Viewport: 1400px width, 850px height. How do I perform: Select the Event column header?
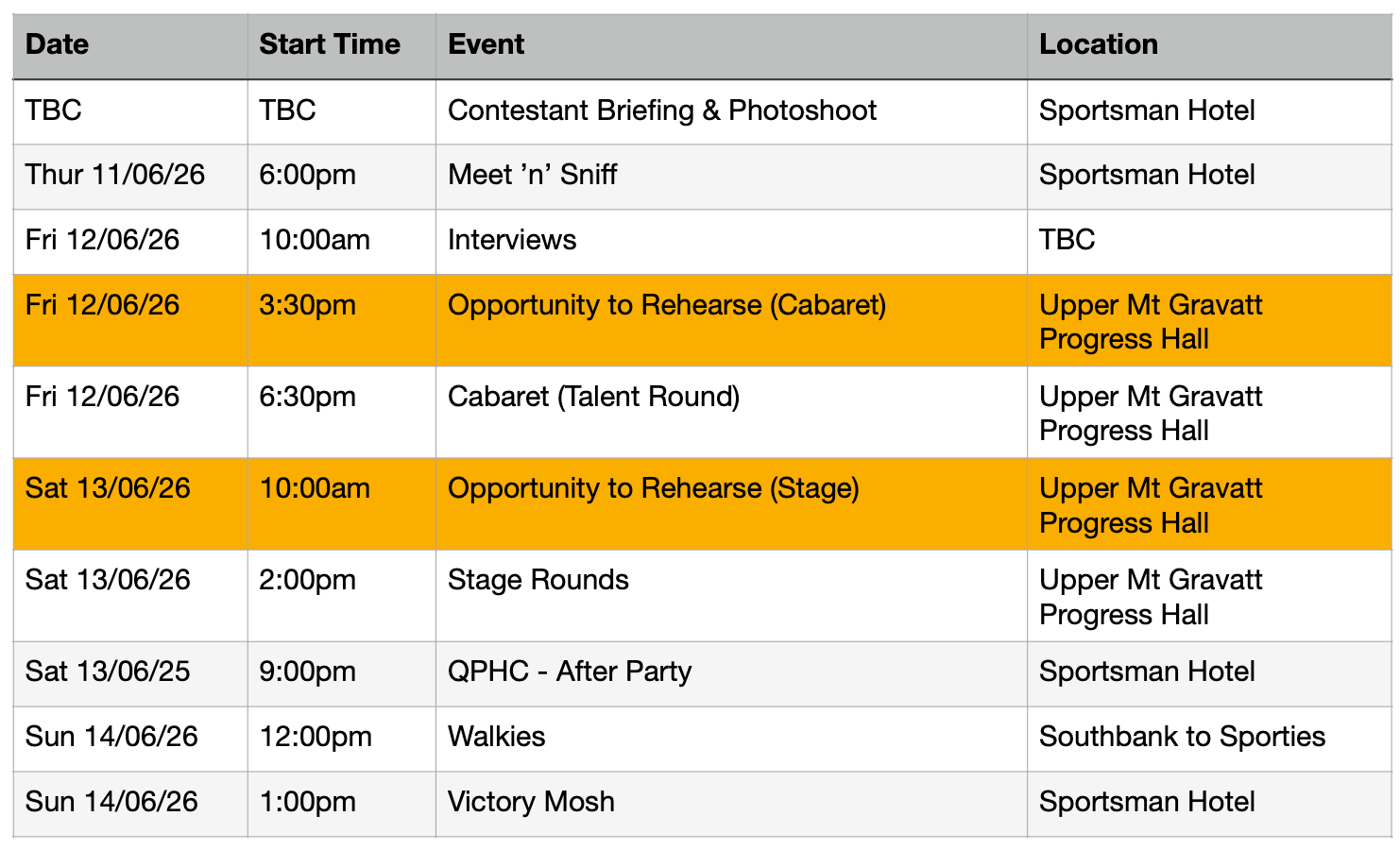731,45
